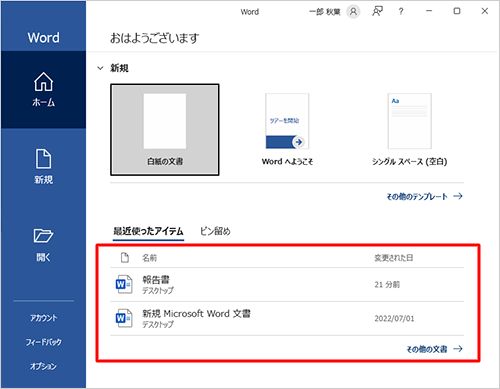This screenshot has width=500, height=389.
Task: Open recent file 新規 Microsoft Word 文書
Action: [287, 318]
